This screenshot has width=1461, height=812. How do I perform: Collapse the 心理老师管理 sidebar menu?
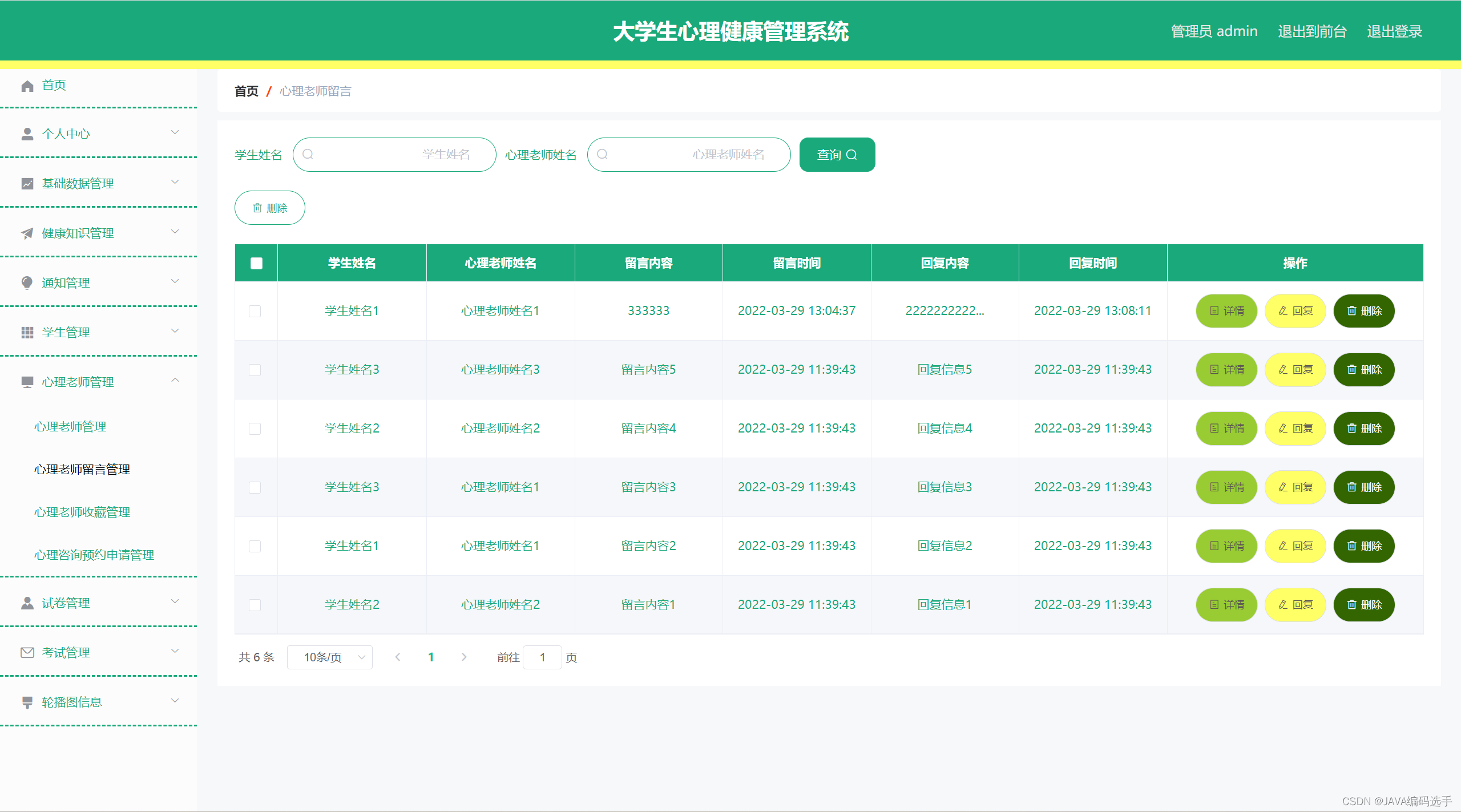pyautogui.click(x=98, y=382)
